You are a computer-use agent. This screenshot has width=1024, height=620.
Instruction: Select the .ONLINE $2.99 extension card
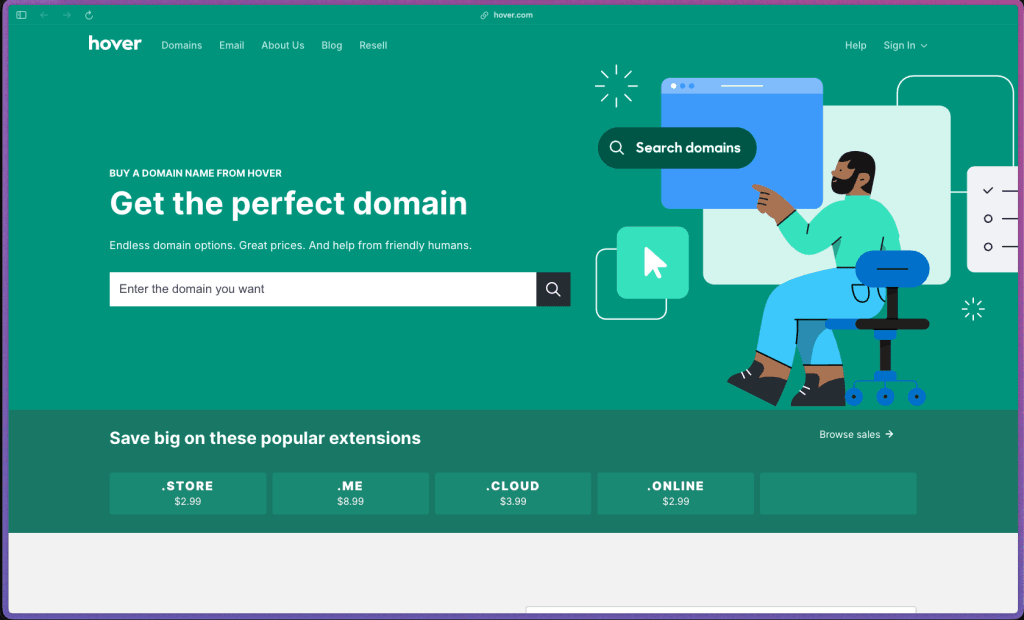pyautogui.click(x=676, y=493)
